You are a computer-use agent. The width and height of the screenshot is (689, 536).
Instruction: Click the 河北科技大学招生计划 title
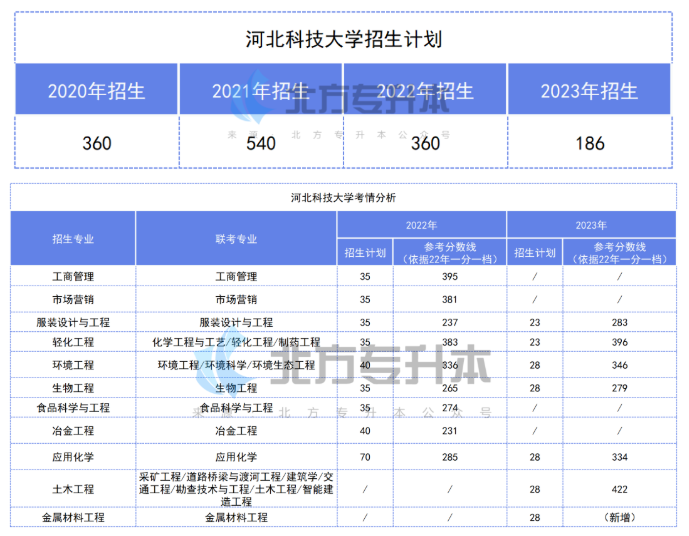pos(344,39)
